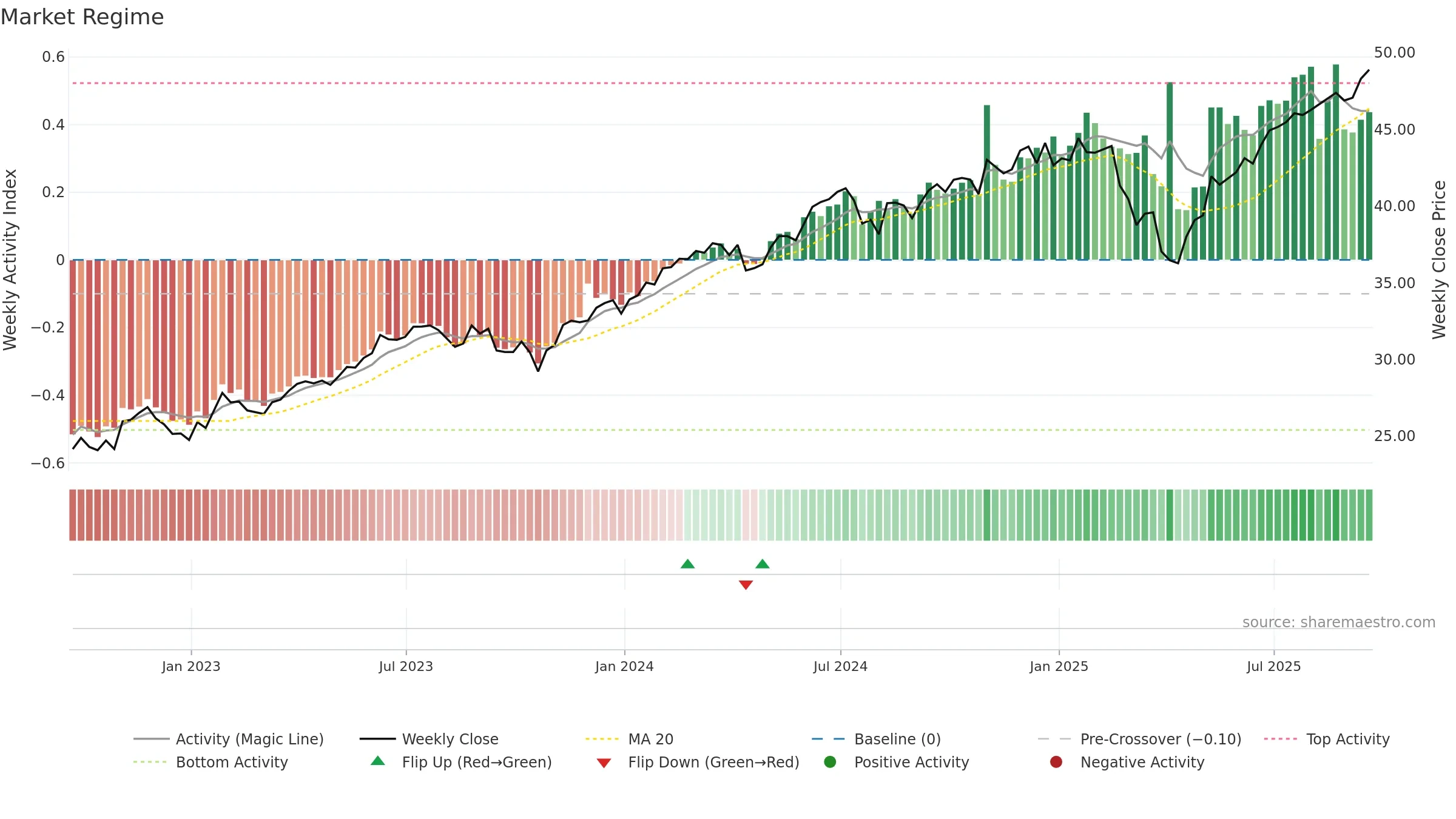Click the source: sharemaestro.com text
The width and height of the screenshot is (1456, 819).
[1339, 622]
